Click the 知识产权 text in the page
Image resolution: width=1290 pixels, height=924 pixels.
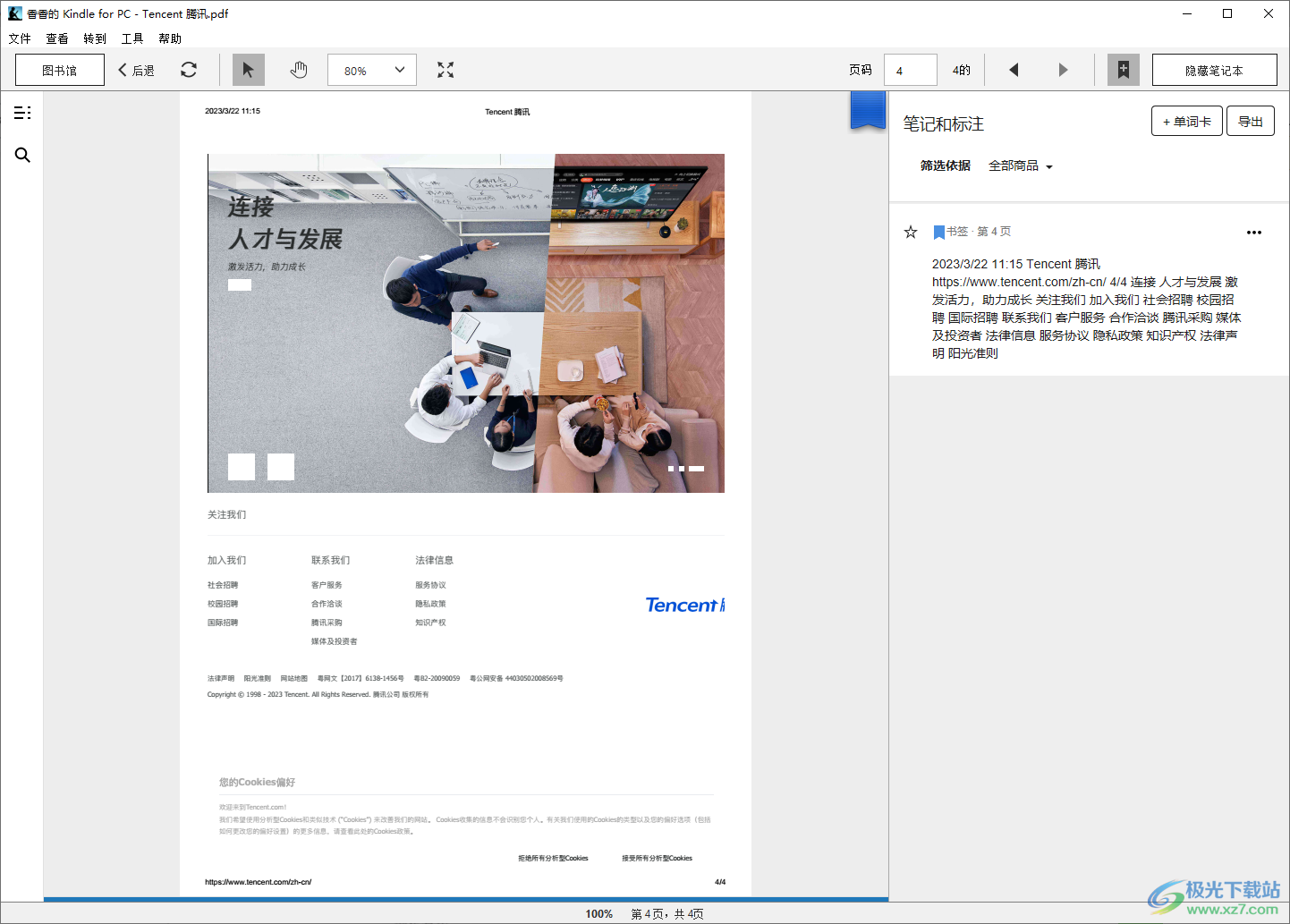tap(430, 623)
